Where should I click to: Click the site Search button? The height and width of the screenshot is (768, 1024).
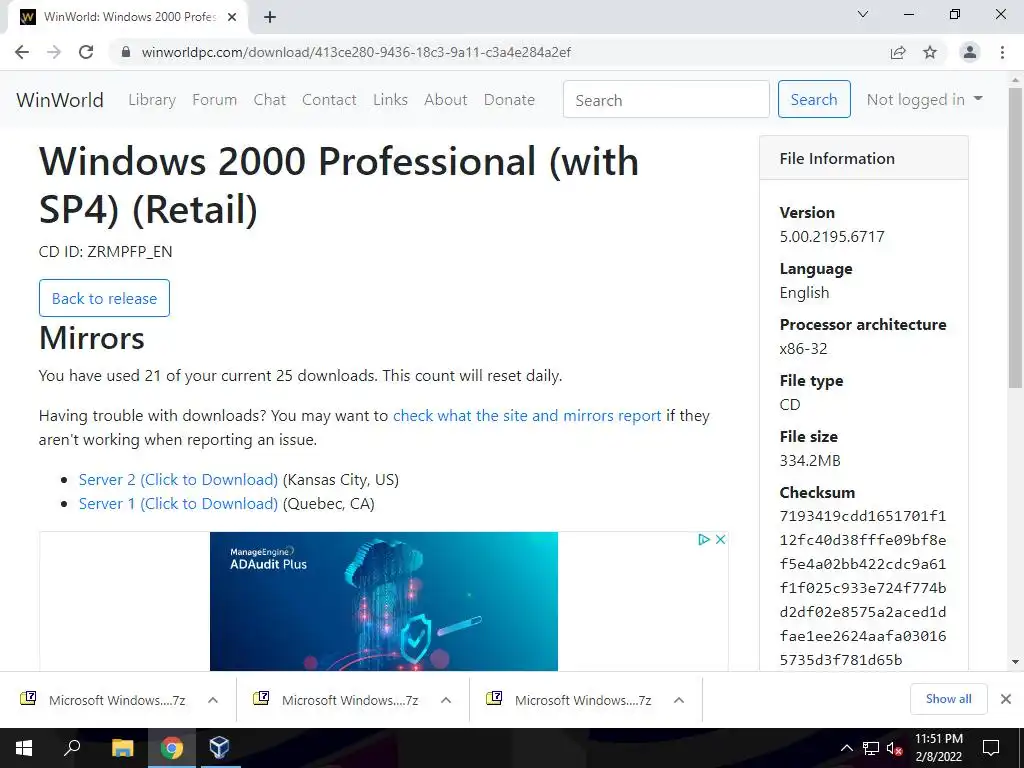[814, 99]
